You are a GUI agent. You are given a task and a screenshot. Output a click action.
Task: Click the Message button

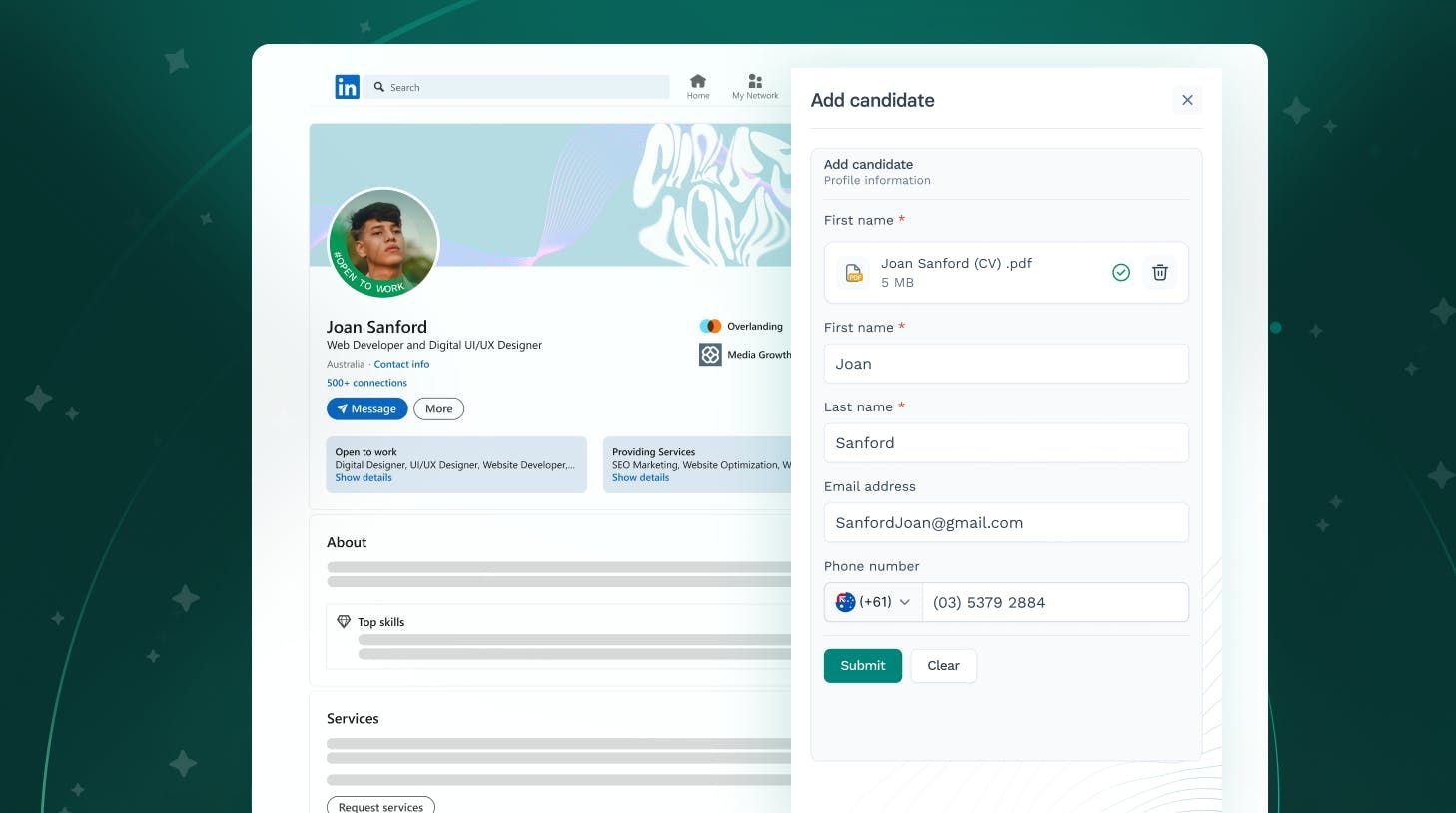(x=366, y=408)
